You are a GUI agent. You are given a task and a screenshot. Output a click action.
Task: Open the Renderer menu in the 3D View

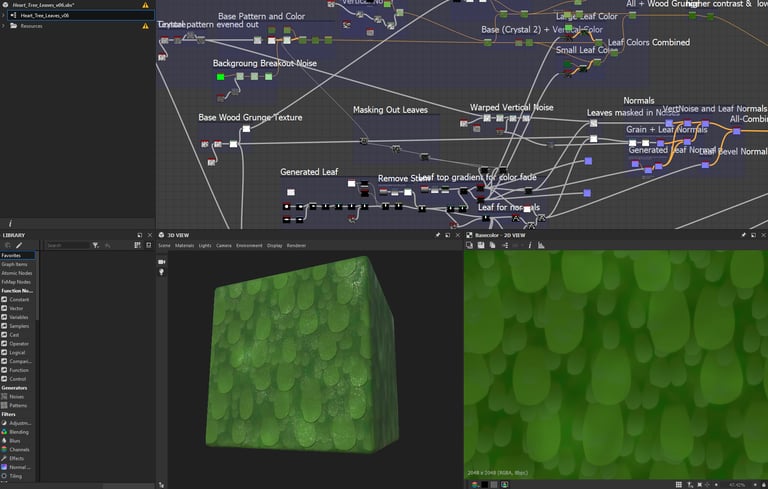pos(296,245)
